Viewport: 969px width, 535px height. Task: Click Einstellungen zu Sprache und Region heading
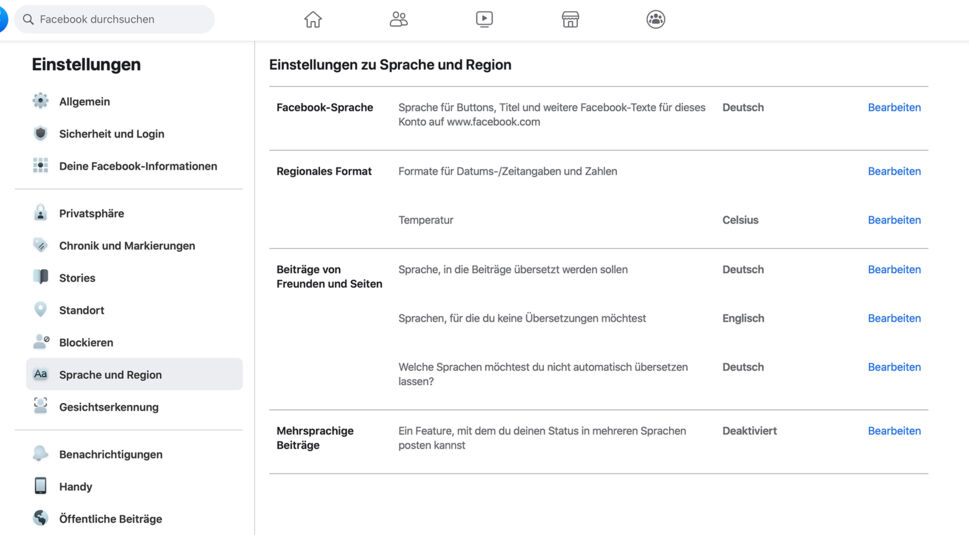390,65
